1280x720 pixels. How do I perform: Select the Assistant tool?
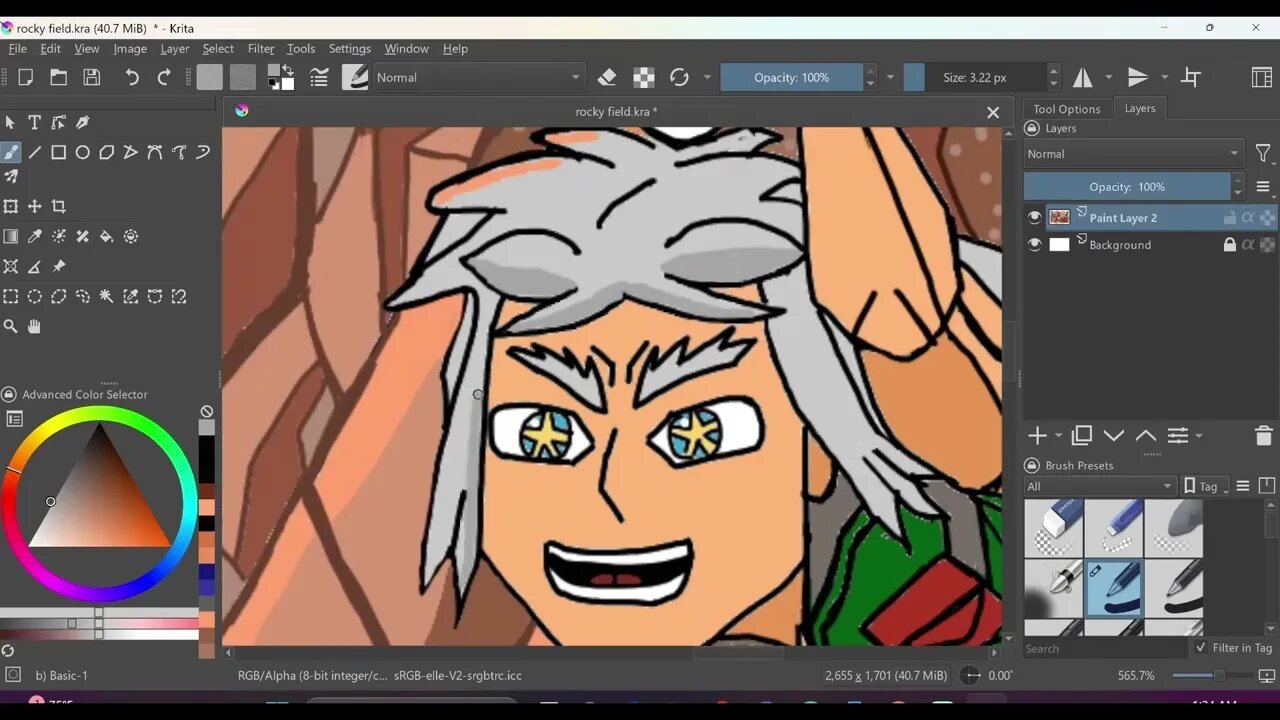11,266
